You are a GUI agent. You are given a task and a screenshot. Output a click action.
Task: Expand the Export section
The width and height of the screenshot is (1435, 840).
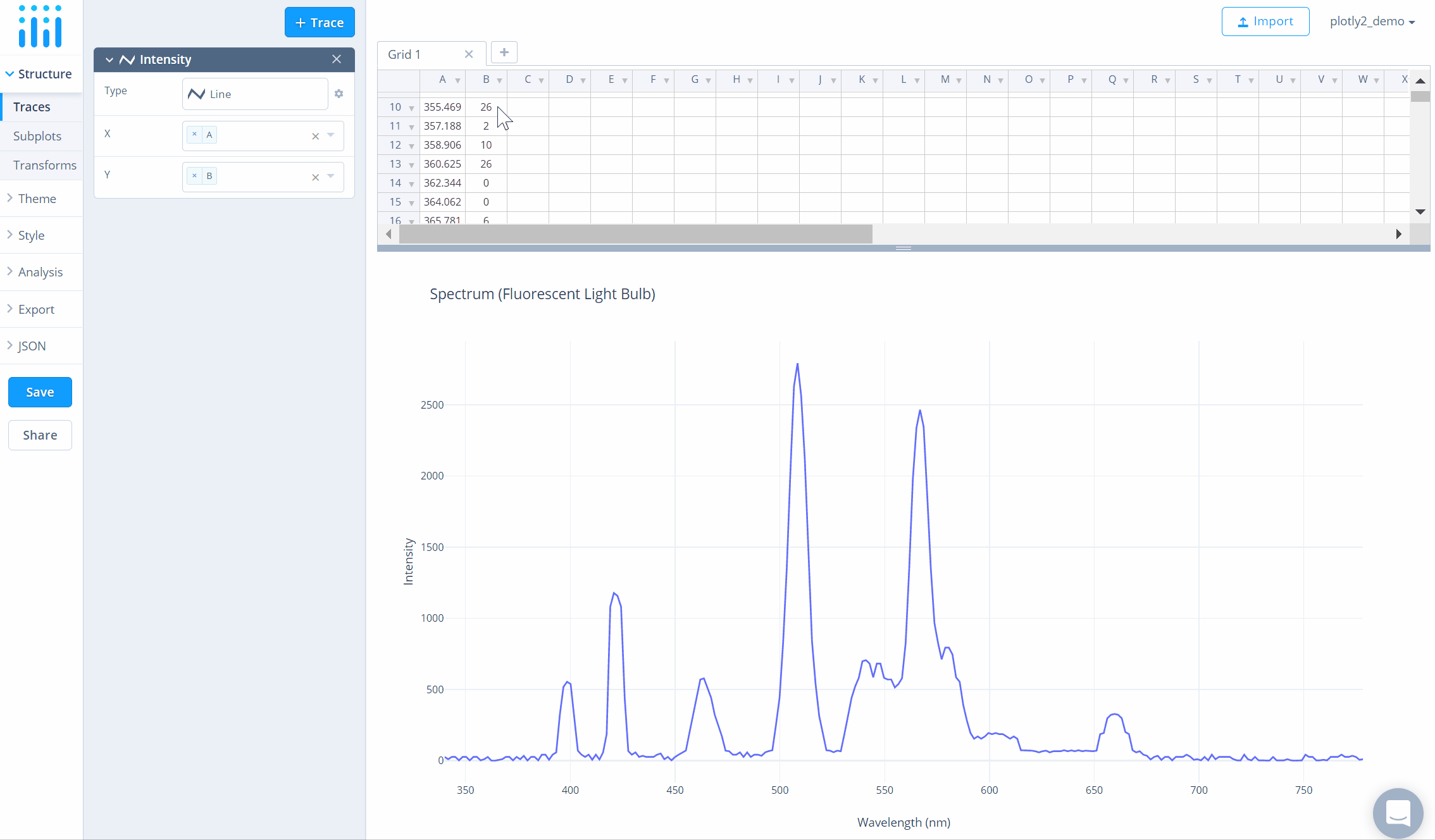tap(35, 308)
